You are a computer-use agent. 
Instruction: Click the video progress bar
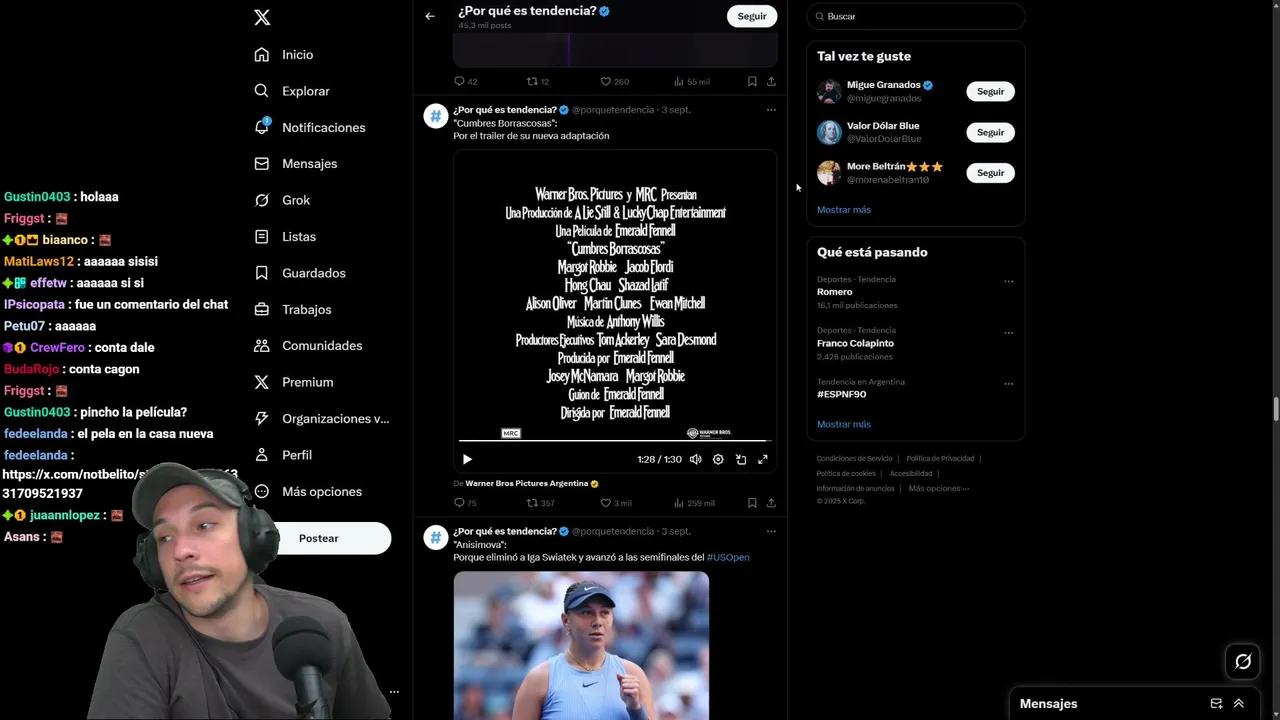pos(615,440)
